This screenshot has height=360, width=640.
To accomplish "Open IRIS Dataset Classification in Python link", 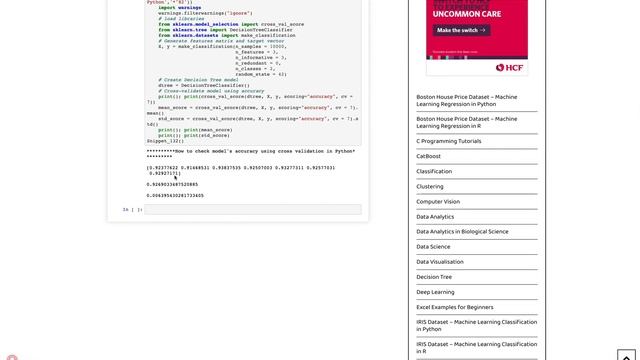I will point(476,326).
